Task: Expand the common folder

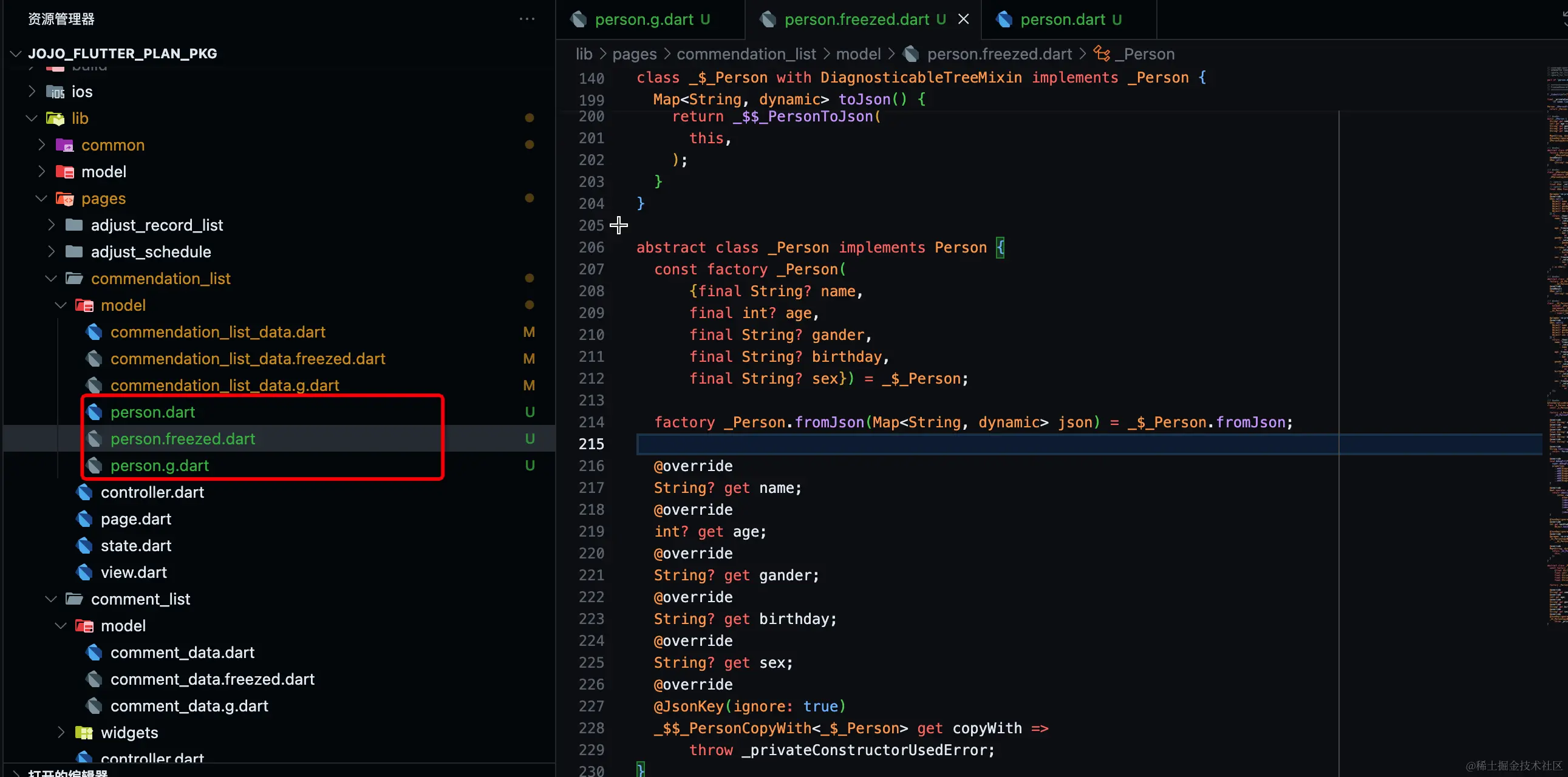Action: click(41, 145)
